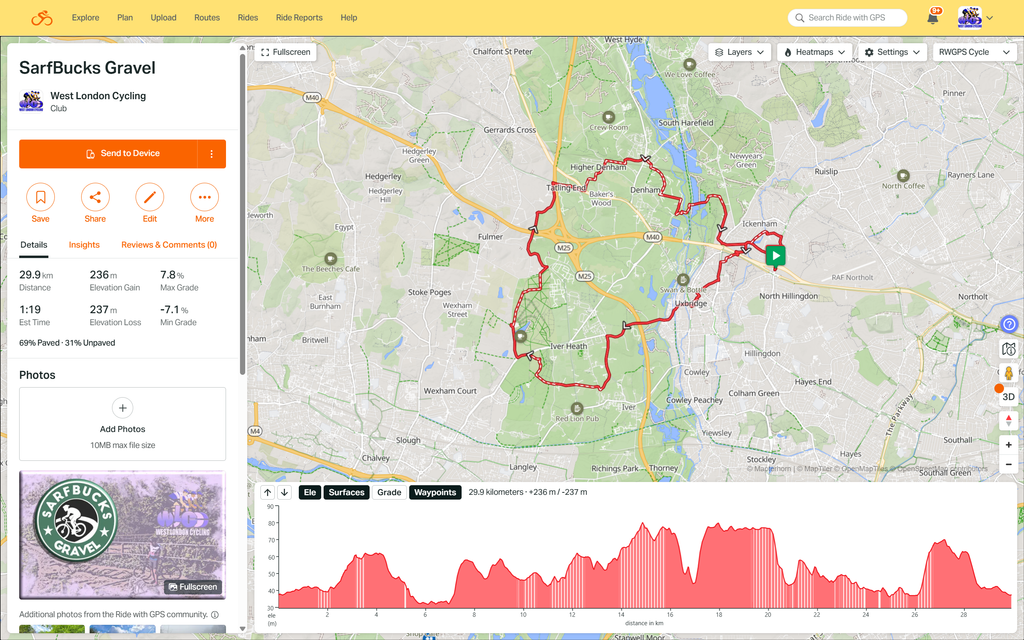Toggle Waypoints on the elevation graph
This screenshot has width=1024, height=640.
[x=435, y=492]
